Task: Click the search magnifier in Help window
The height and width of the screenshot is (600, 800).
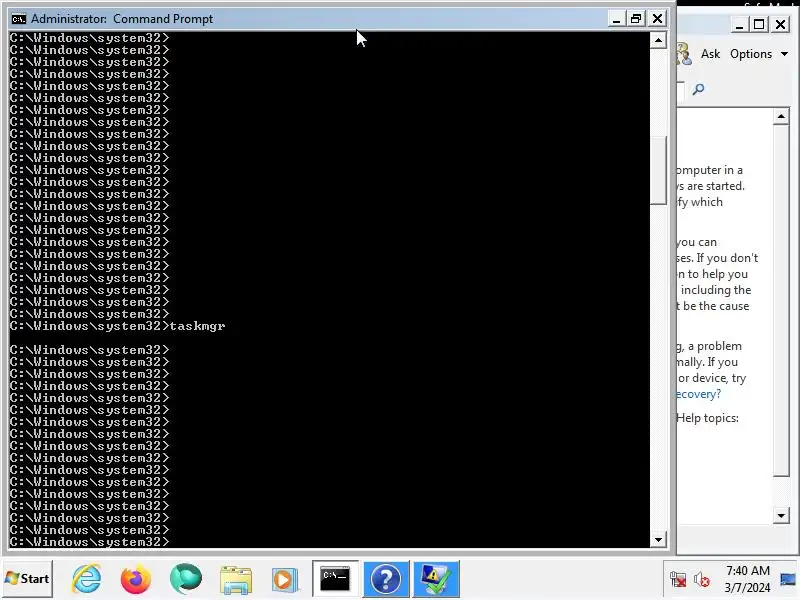Action: click(698, 90)
